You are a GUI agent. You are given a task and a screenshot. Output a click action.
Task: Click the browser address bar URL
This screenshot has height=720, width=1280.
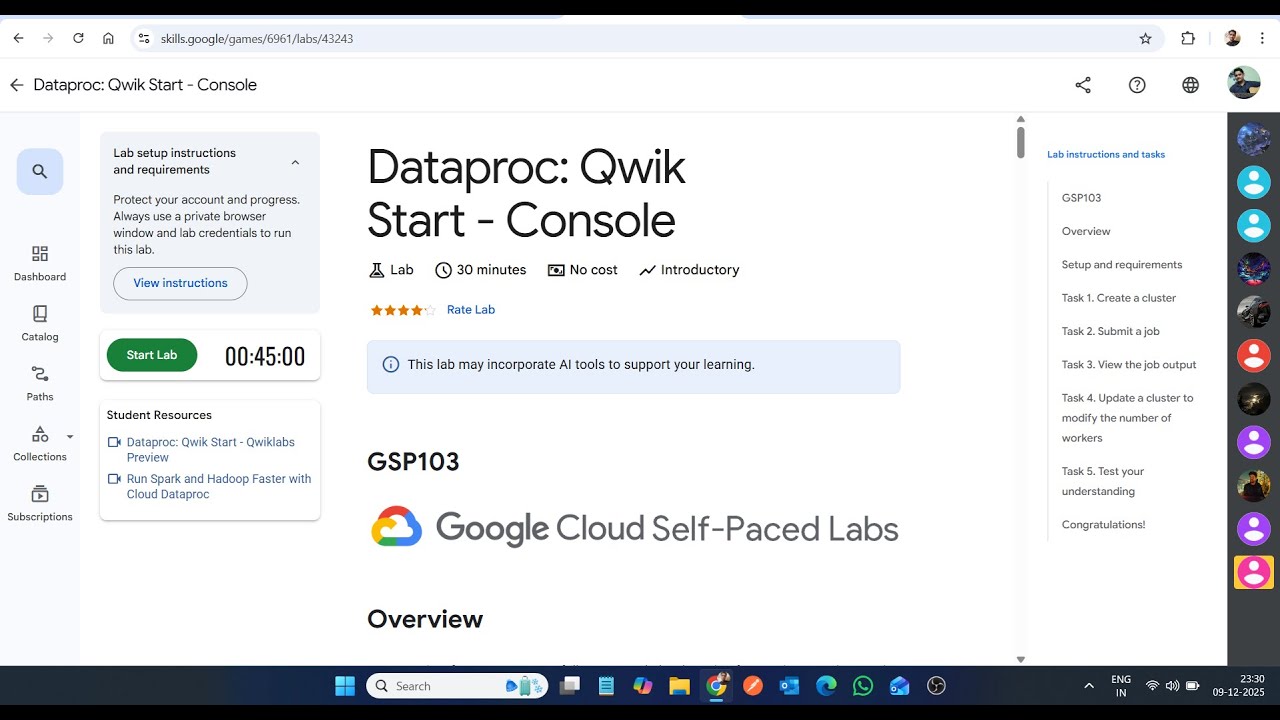coord(257,39)
